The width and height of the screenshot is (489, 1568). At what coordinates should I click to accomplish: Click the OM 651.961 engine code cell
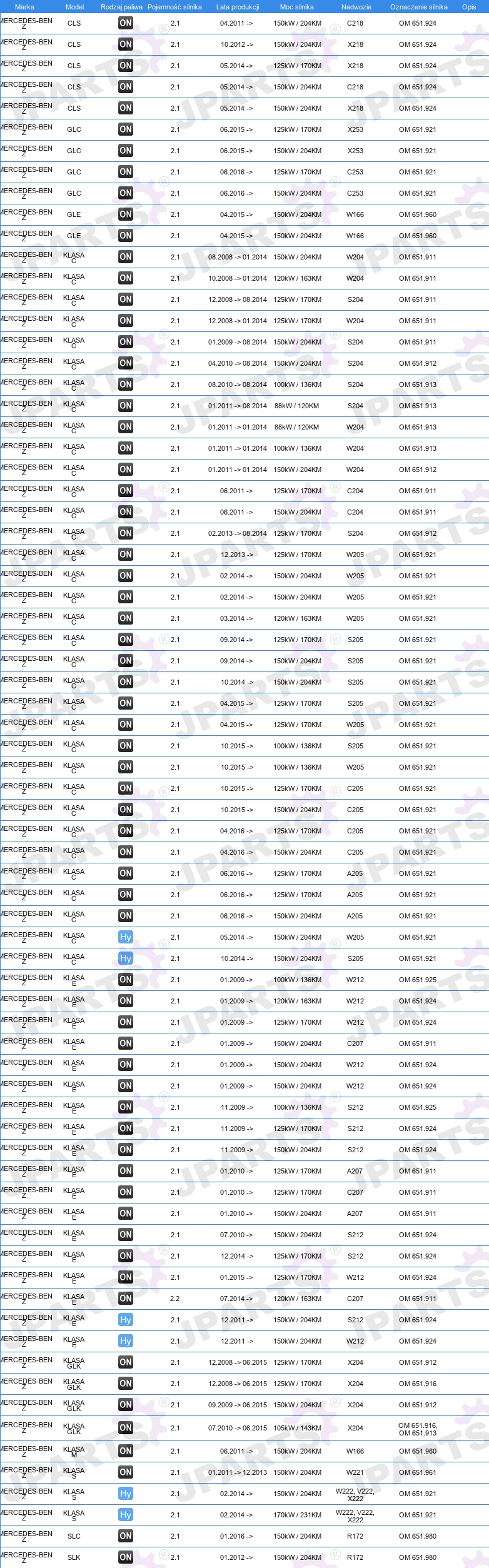(x=418, y=1472)
